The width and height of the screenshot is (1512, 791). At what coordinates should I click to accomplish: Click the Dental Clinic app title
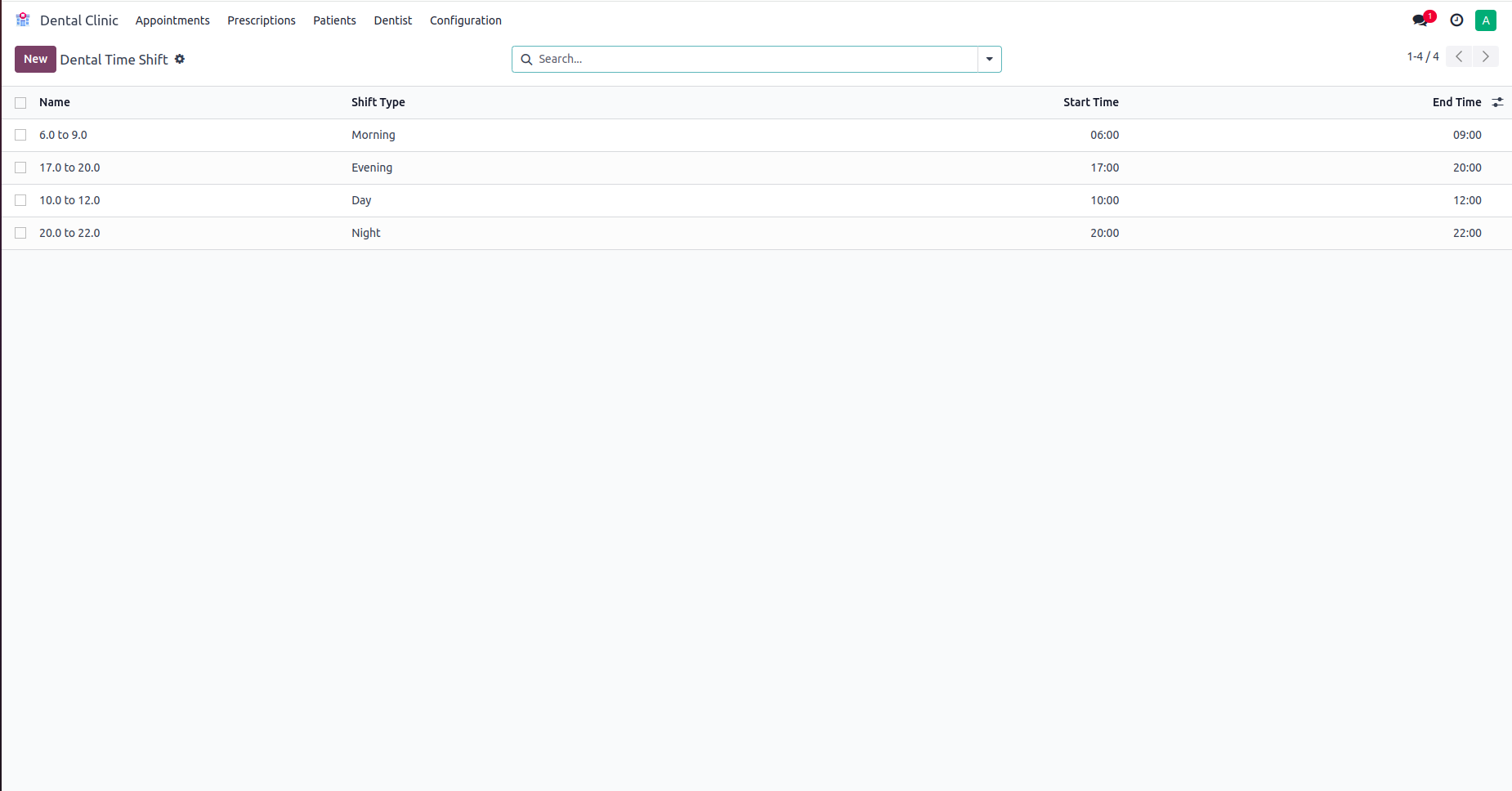(x=79, y=20)
